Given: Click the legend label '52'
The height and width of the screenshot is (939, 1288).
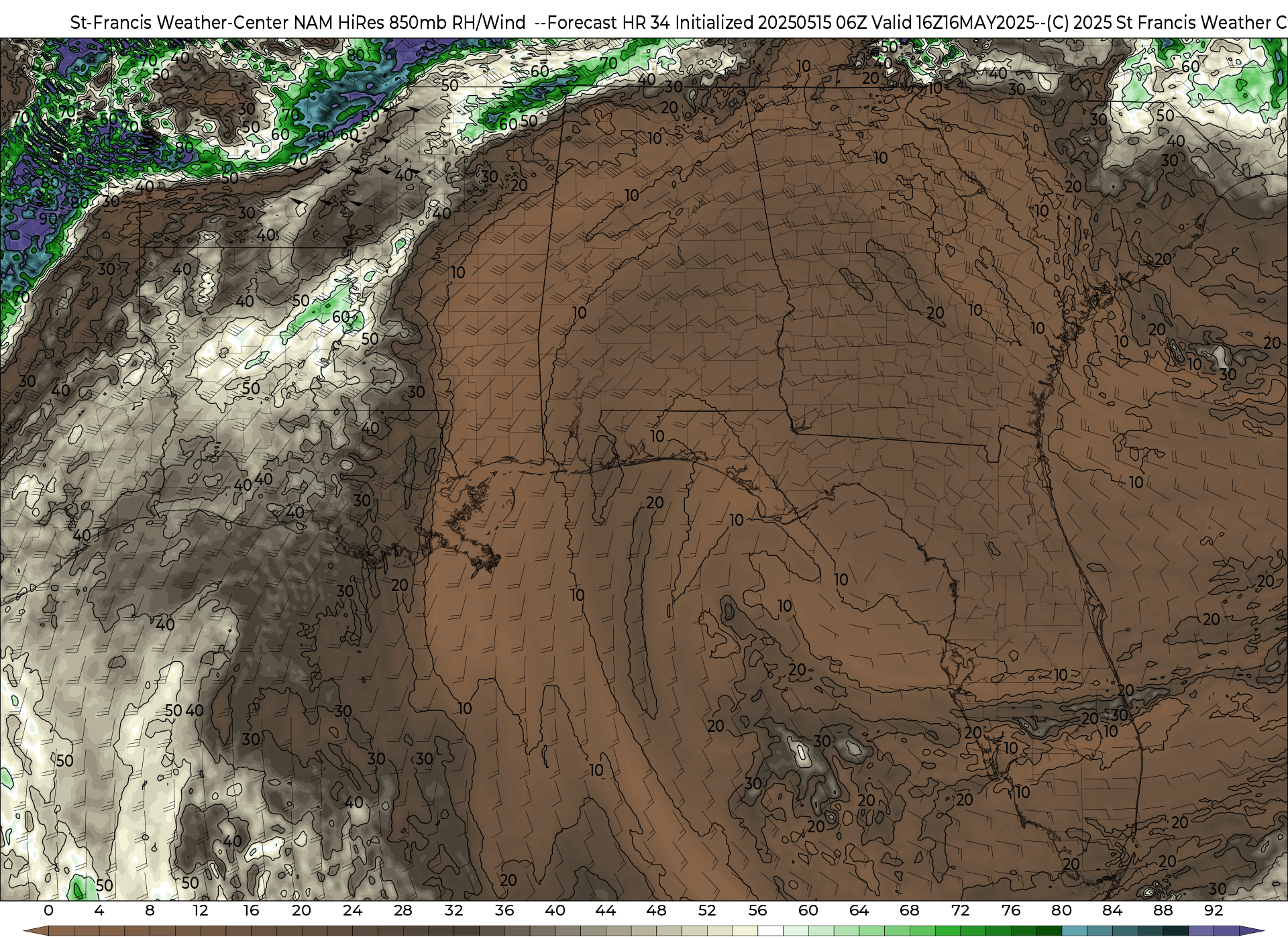Looking at the screenshot, I should [x=707, y=911].
